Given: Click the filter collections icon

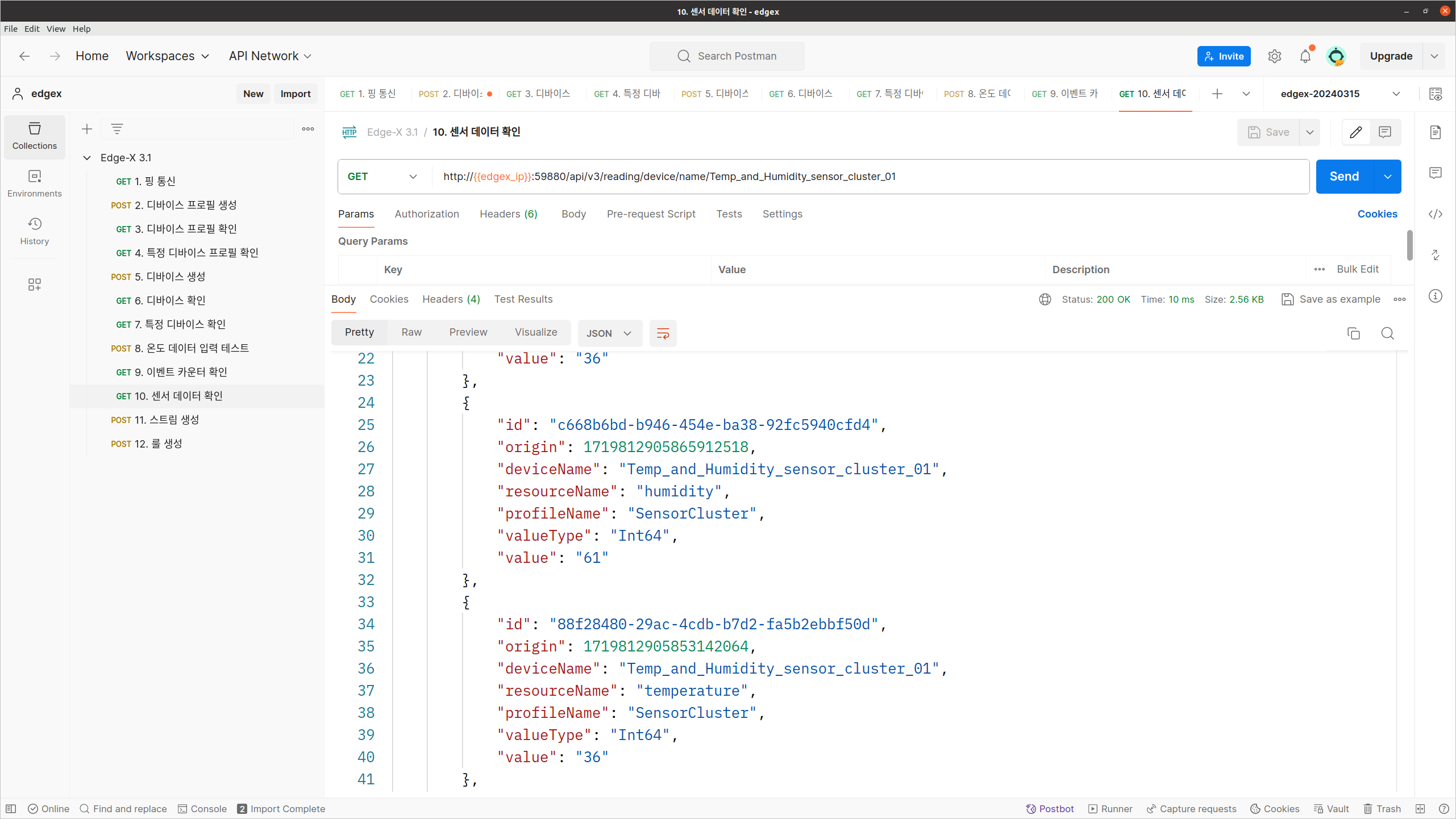Looking at the screenshot, I should tap(117, 129).
